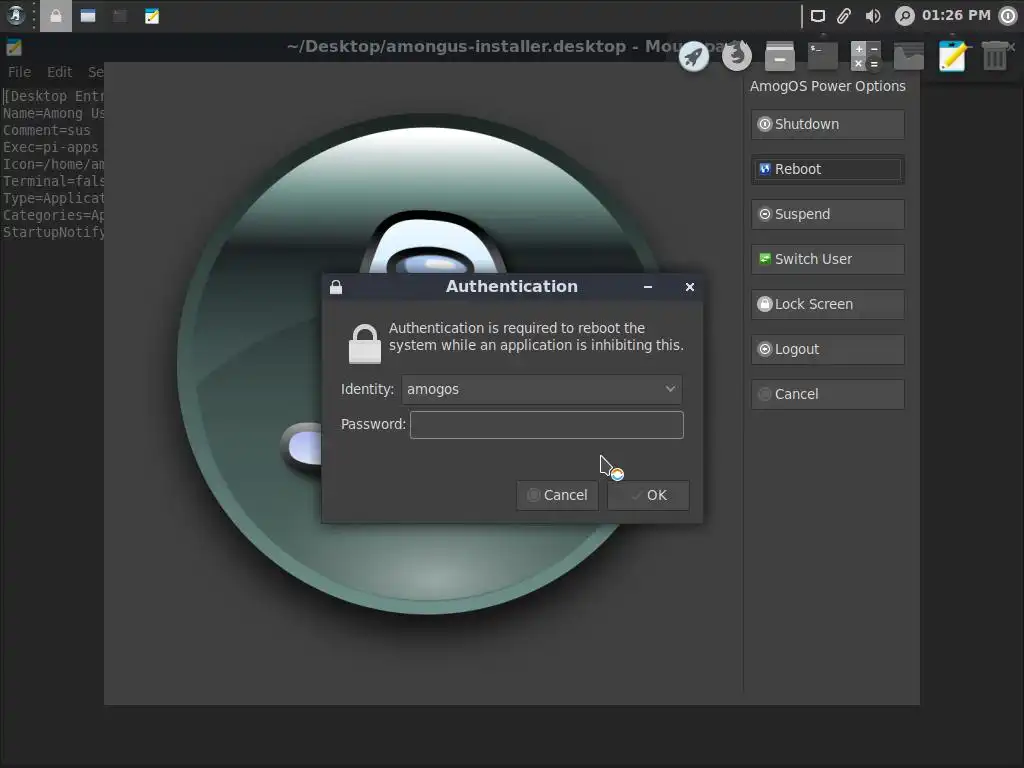Click the [Desktop Entry line in Mousepad
1024x768 pixels.
click(53, 96)
